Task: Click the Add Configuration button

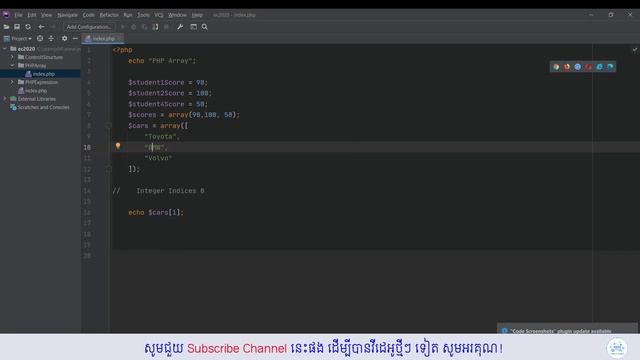Action: 89,27
